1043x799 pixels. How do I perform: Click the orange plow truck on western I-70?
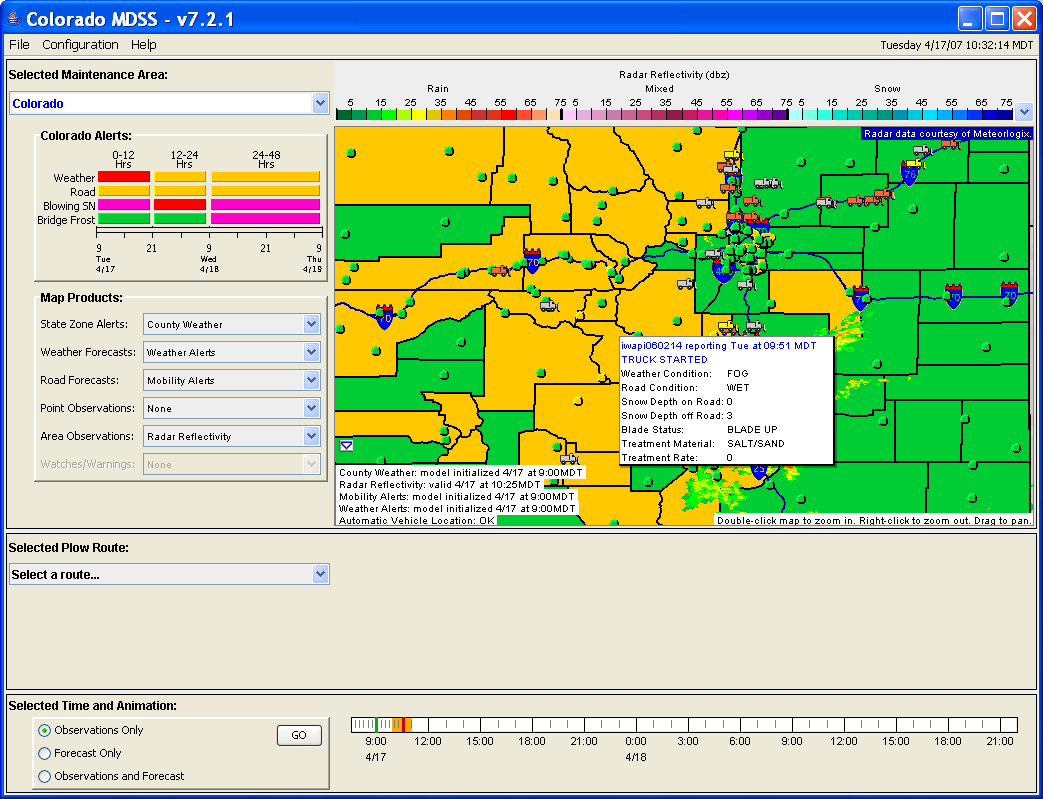tap(499, 270)
